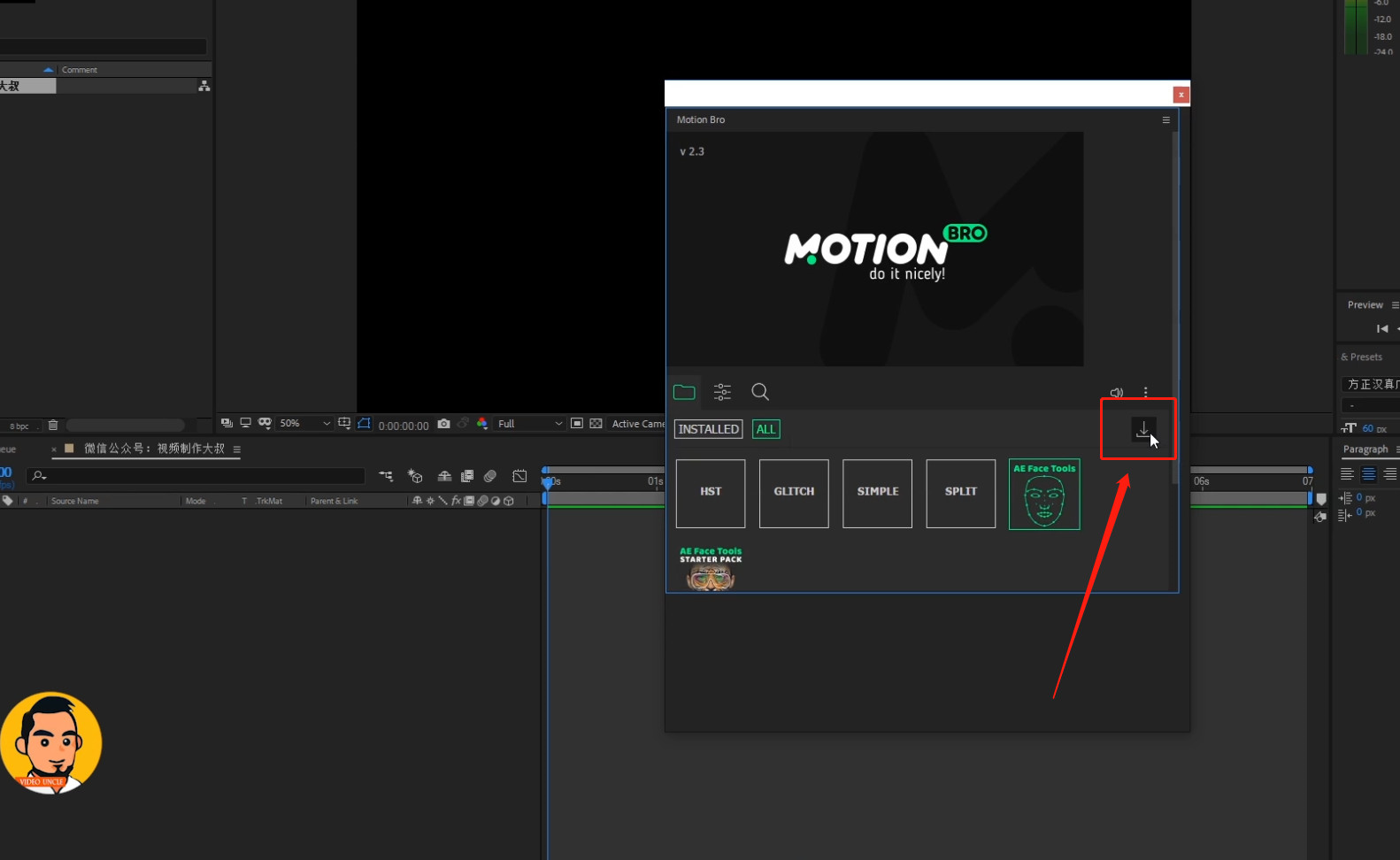Image resolution: width=1400 pixels, height=860 pixels.
Task: Take a snapshot with camera icon
Action: 443,423
